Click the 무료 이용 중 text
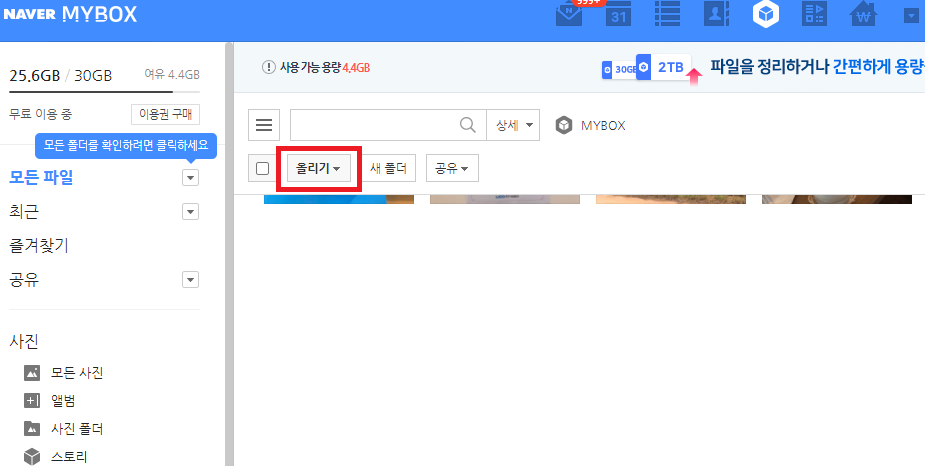This screenshot has width=925, height=466. pos(41,114)
